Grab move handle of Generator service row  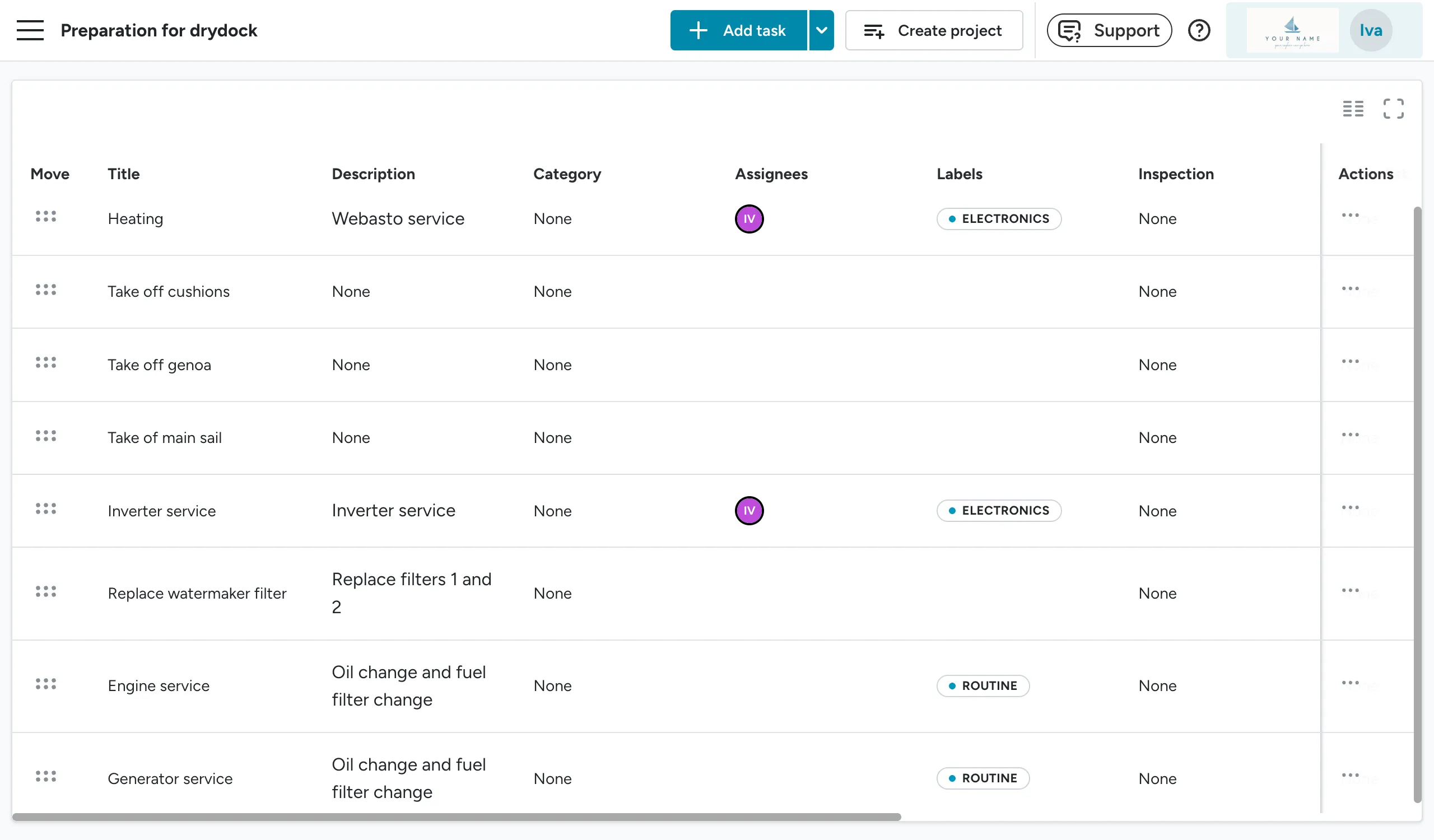pyautogui.click(x=46, y=776)
